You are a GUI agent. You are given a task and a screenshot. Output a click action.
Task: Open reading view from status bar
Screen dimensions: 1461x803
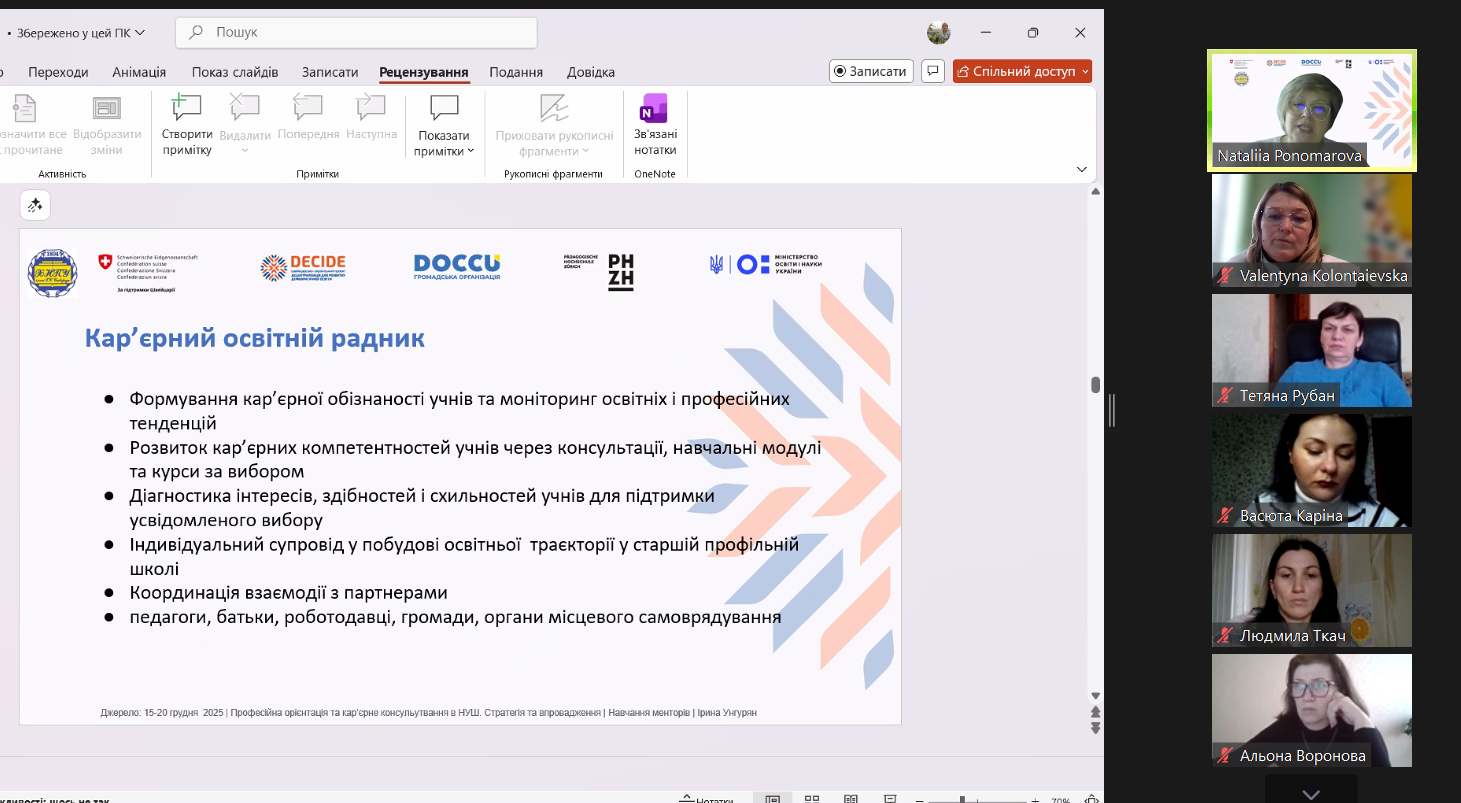[x=849, y=799]
